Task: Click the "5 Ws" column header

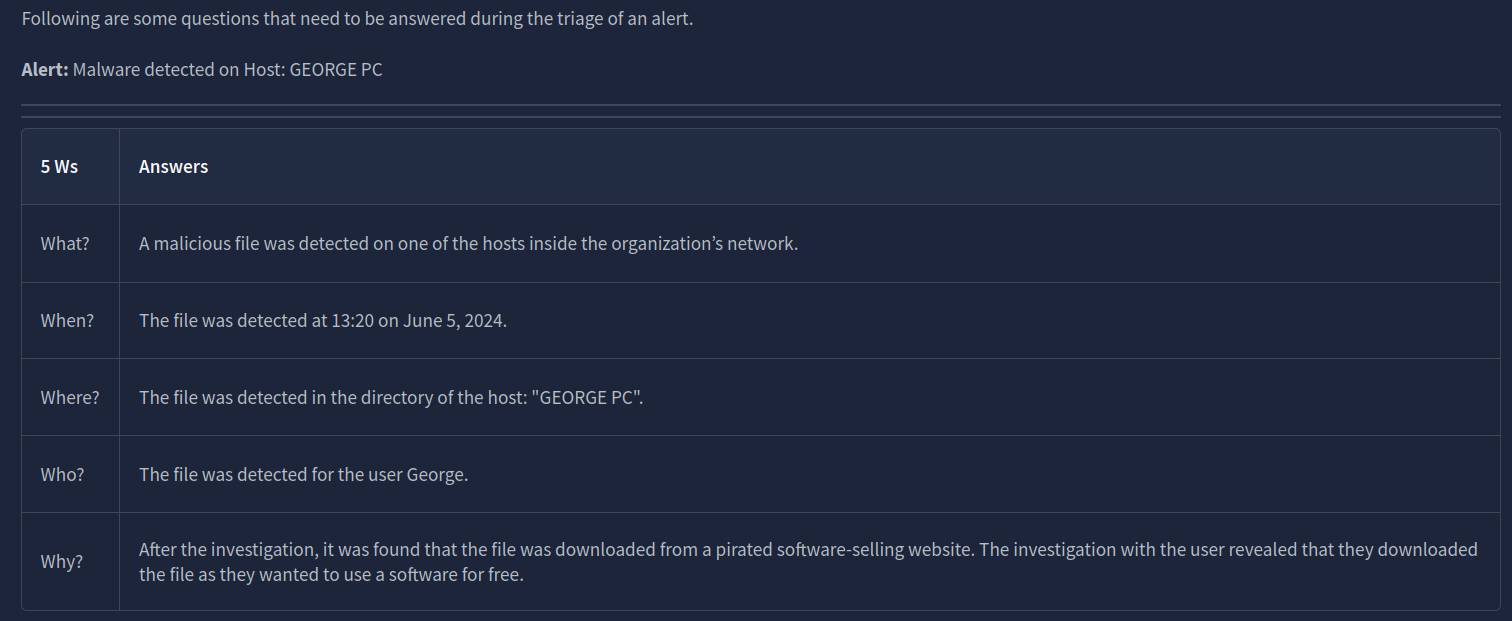Action: [59, 167]
